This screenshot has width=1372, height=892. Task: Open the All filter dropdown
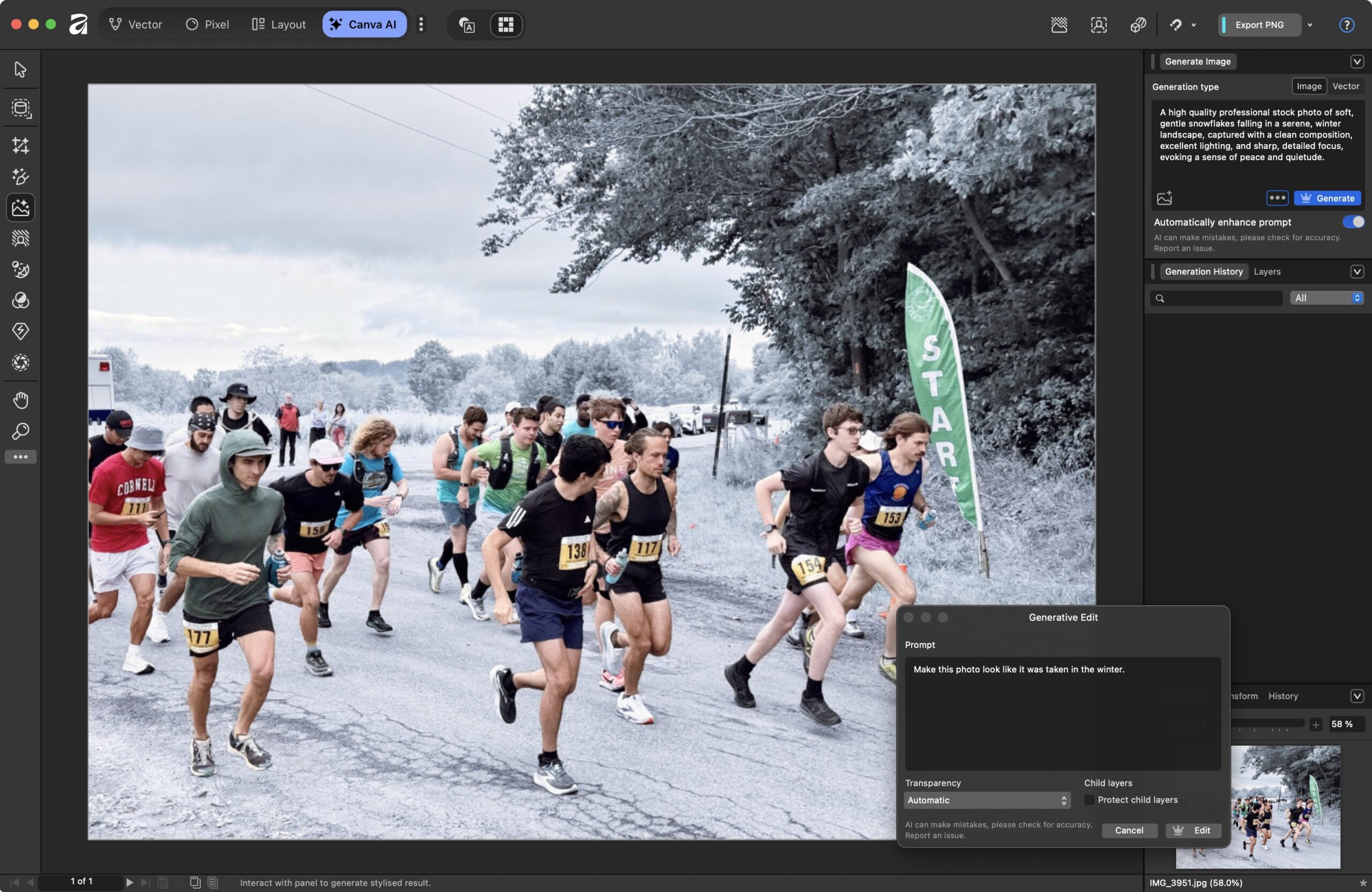click(x=1326, y=298)
